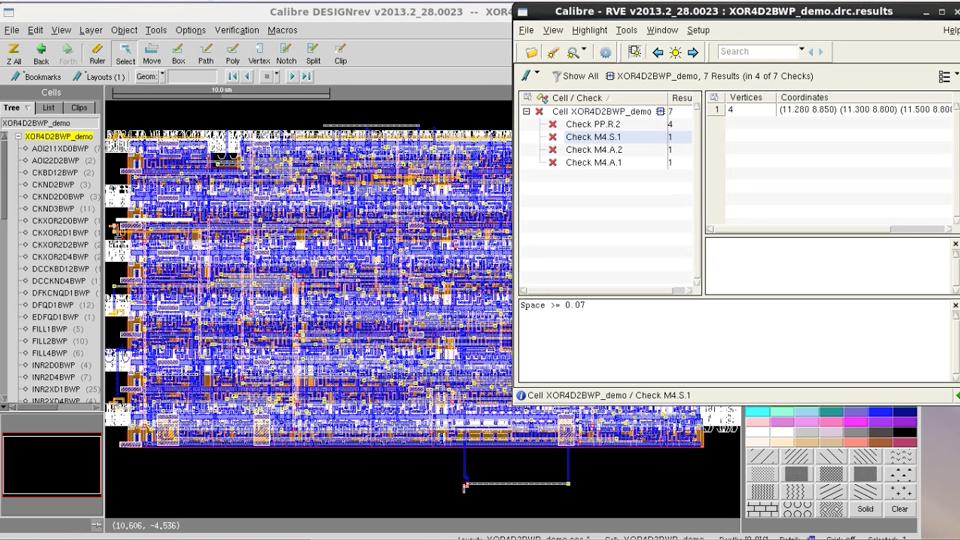Click the RVE Search field
The width and height of the screenshot is (960, 540).
(x=757, y=51)
